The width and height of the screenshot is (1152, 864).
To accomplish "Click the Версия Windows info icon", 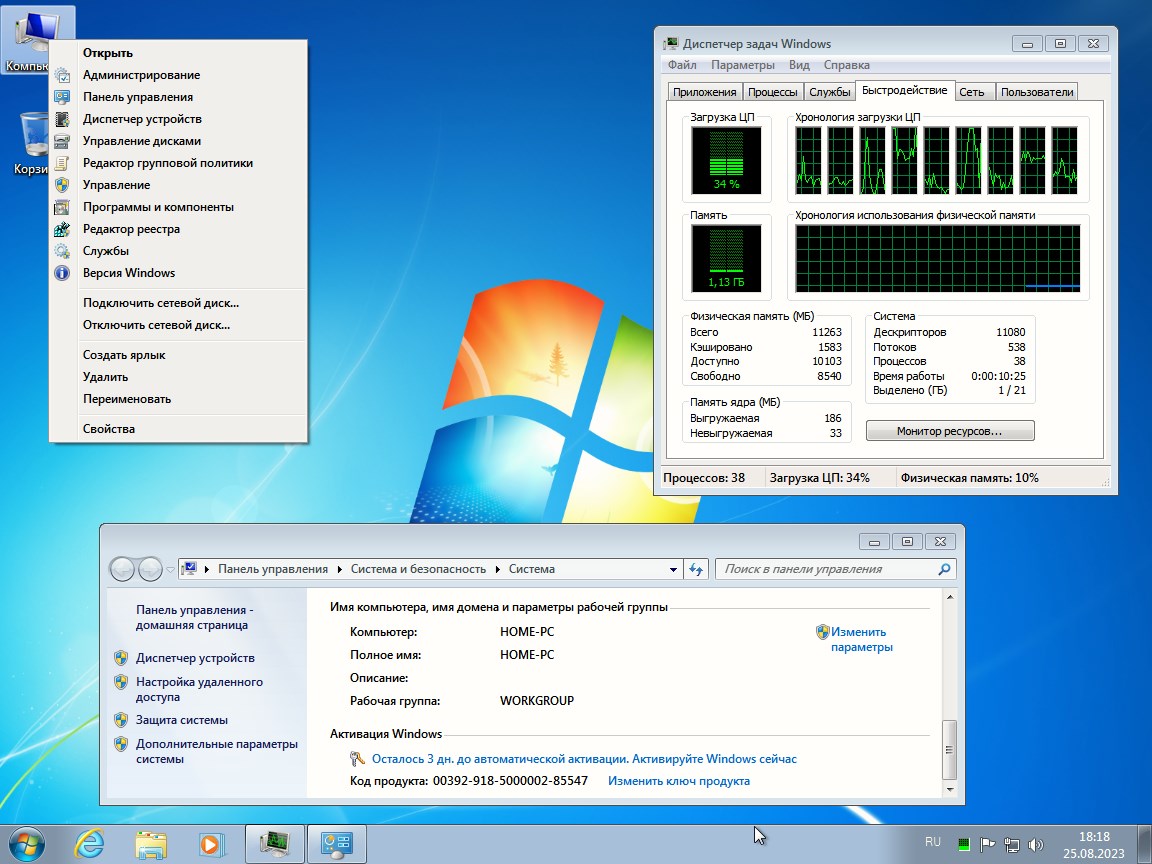I will (x=62, y=273).
